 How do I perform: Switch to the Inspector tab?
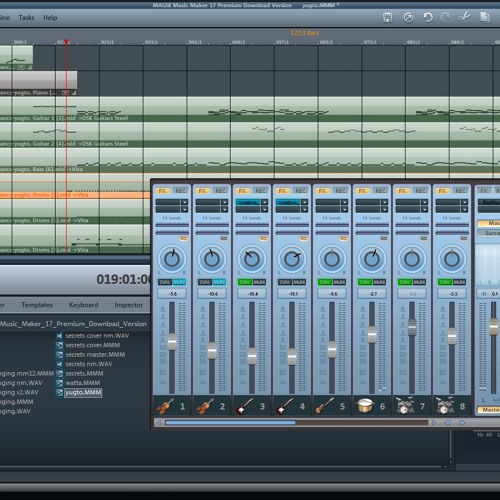(x=129, y=305)
